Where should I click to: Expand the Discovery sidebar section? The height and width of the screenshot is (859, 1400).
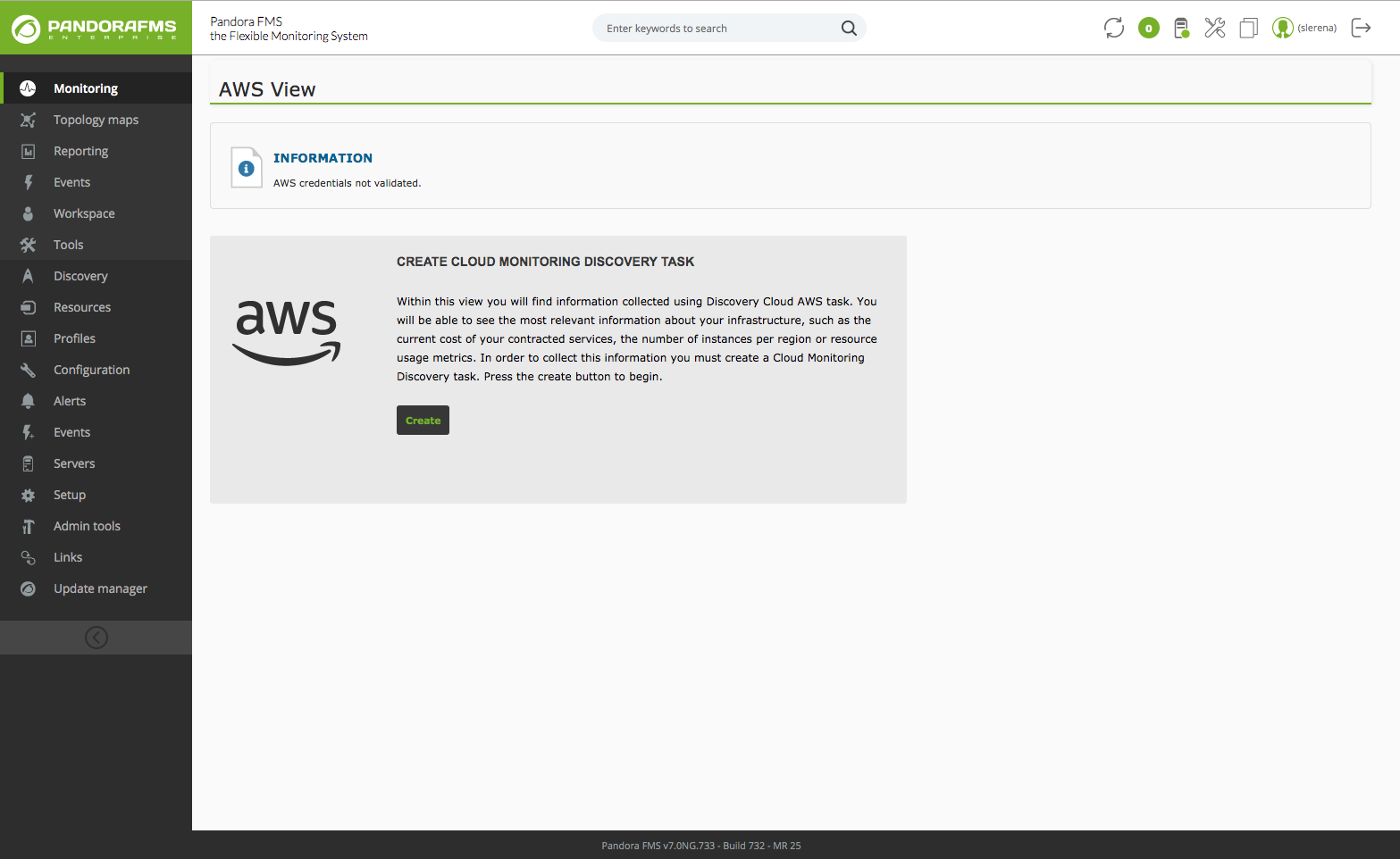(x=96, y=276)
